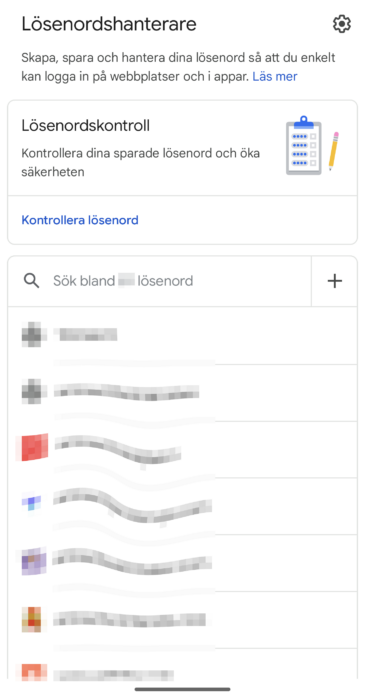This screenshot has width=365, height=700.
Task: Open the third password entry name
Action: pos(118,450)
